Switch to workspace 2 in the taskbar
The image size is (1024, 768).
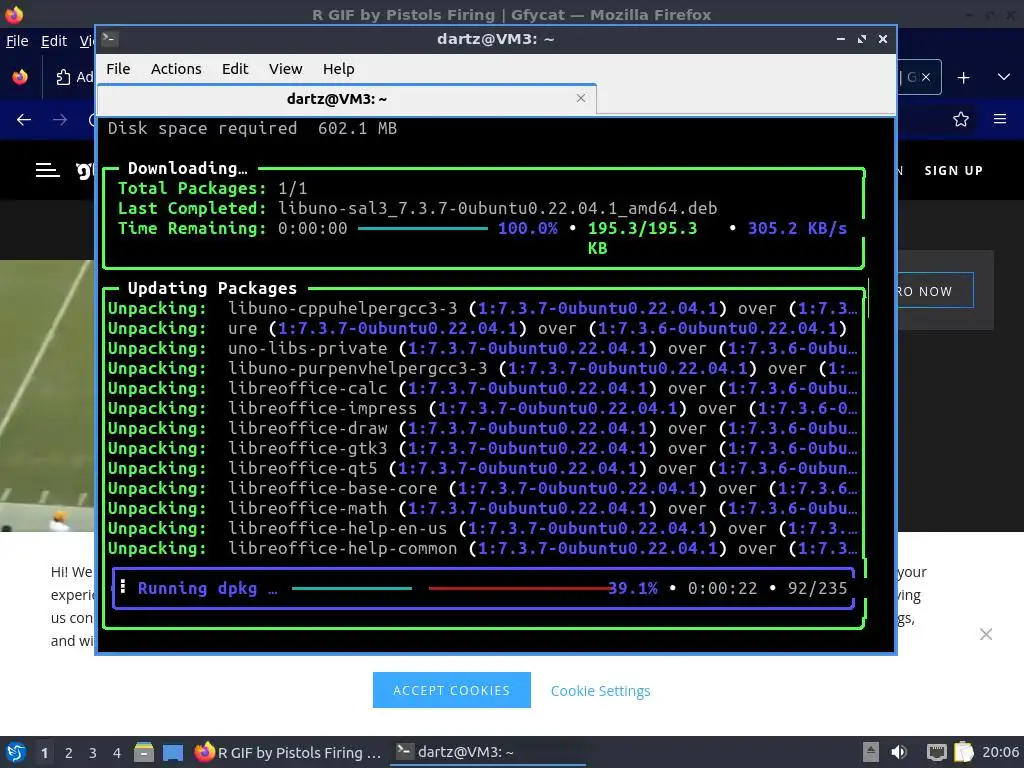tap(69, 753)
